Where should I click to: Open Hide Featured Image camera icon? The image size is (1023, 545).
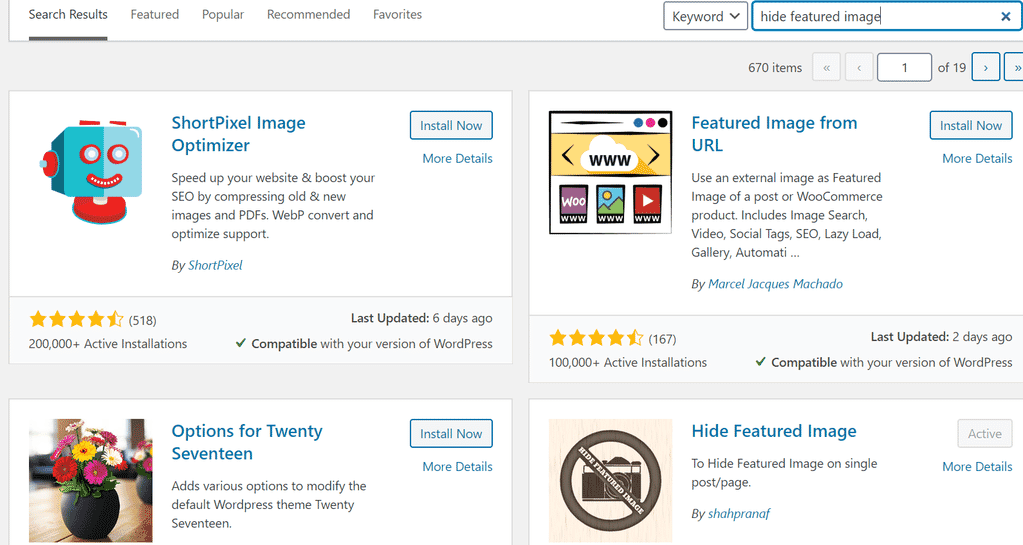tap(611, 480)
